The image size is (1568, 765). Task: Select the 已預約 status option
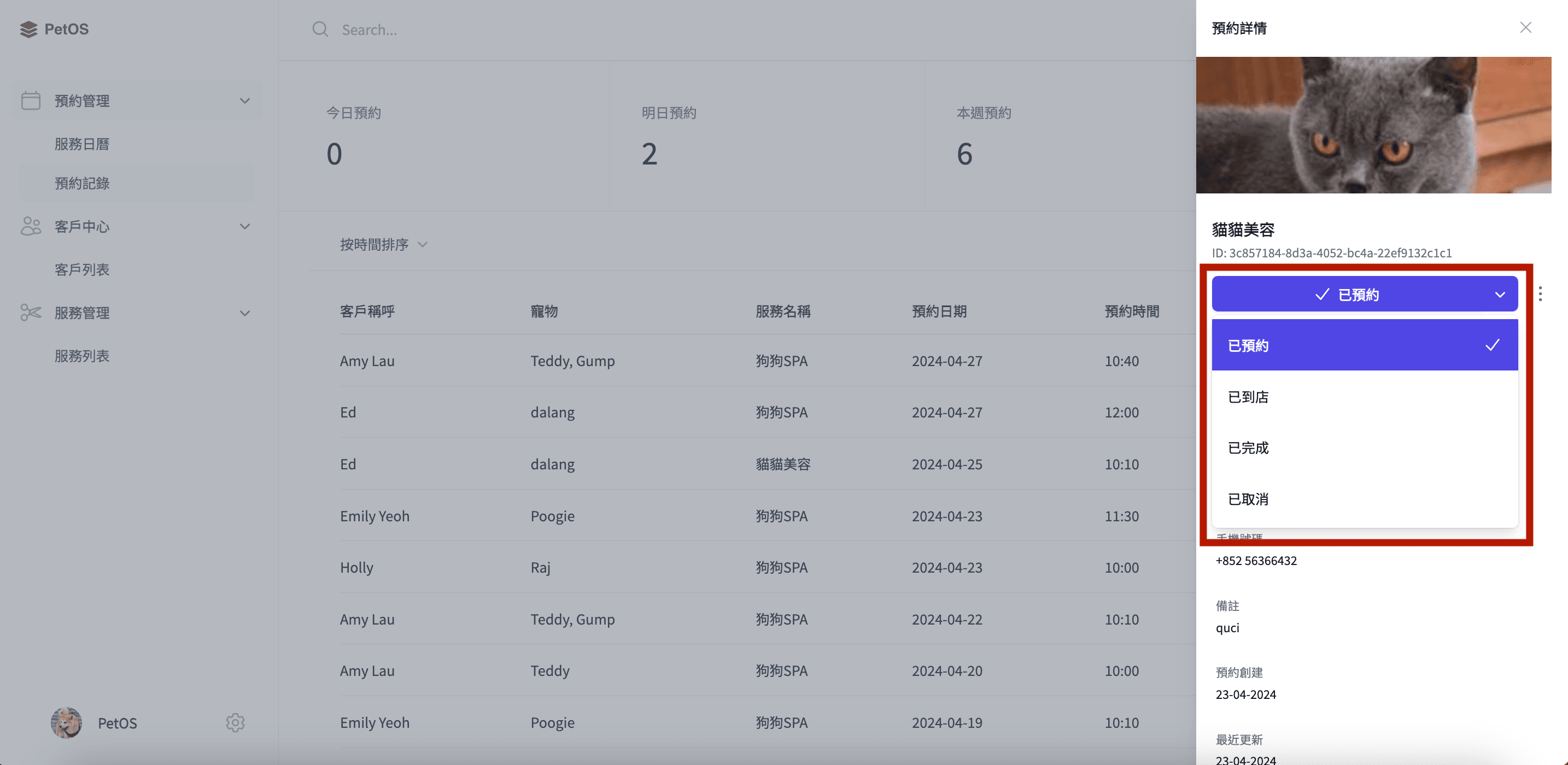pyautogui.click(x=1364, y=345)
